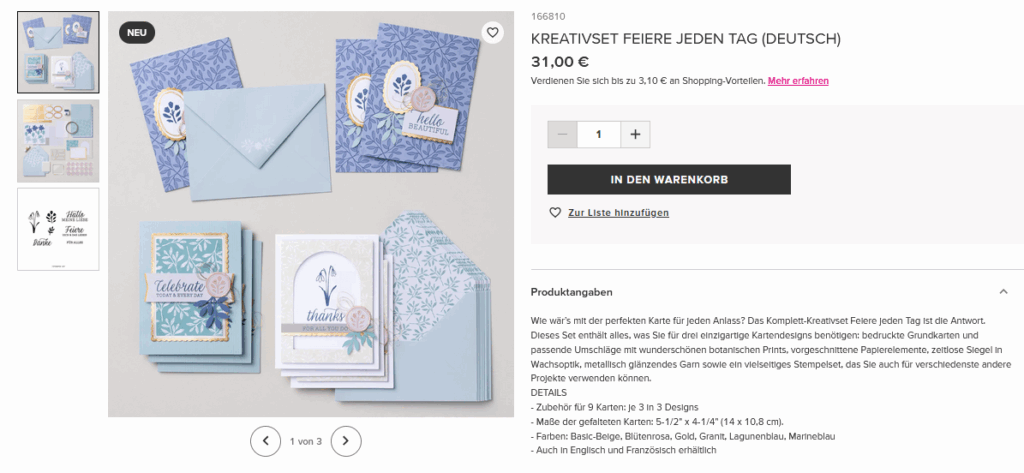The height and width of the screenshot is (473, 1024).
Task: Select the first cards thumbnail
Action: point(58,52)
